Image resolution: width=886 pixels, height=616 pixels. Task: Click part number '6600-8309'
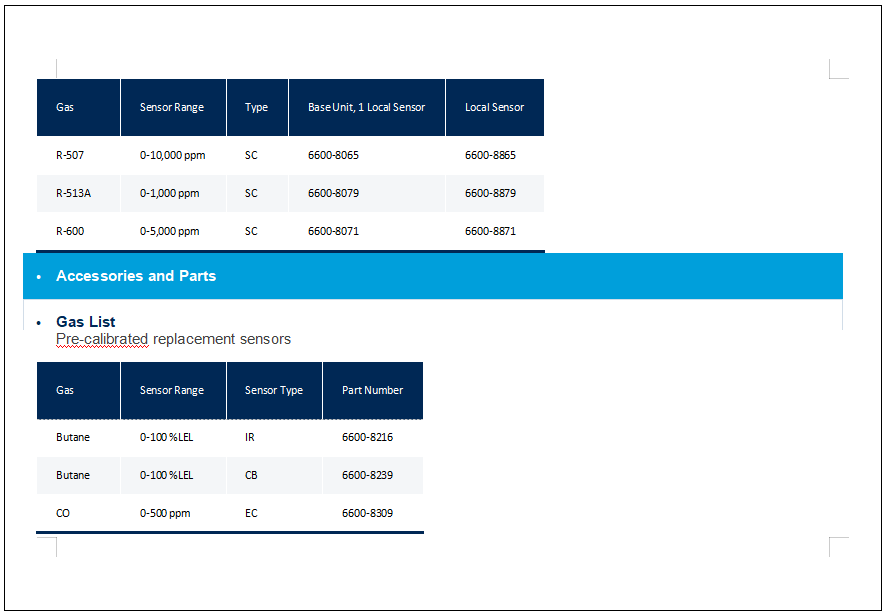pos(367,513)
